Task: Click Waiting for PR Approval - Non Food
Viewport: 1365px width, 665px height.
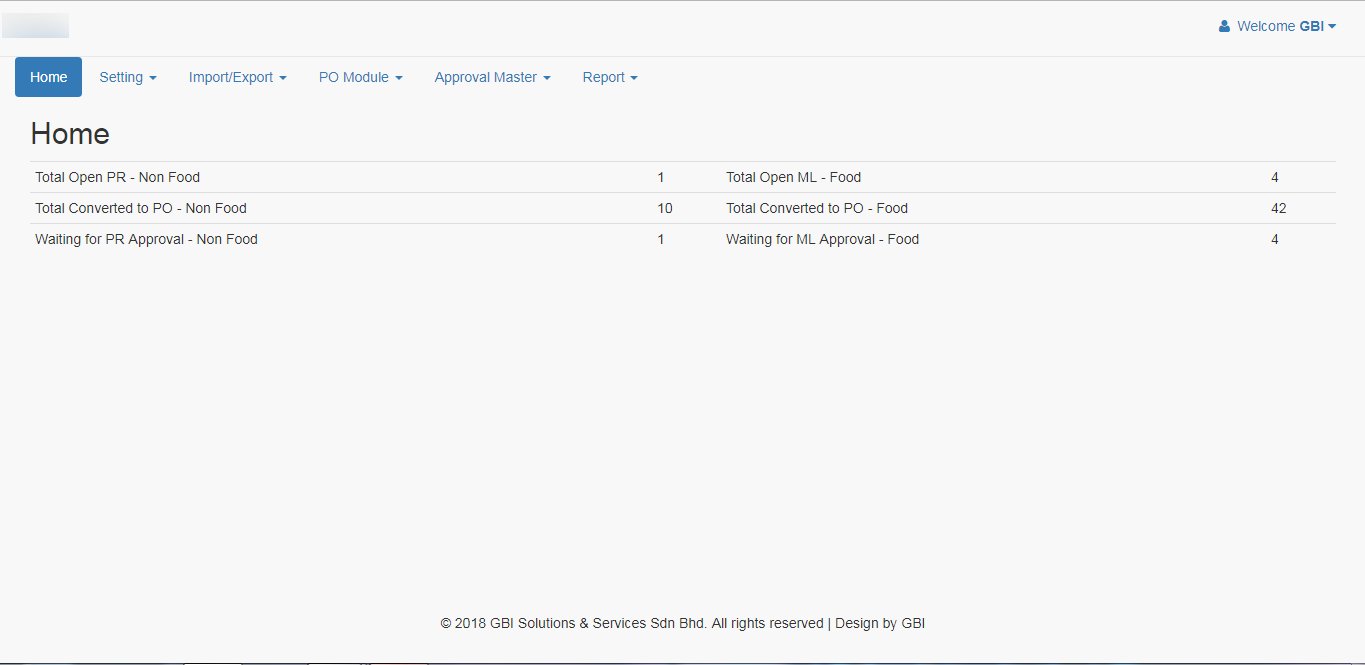Action: [x=146, y=239]
